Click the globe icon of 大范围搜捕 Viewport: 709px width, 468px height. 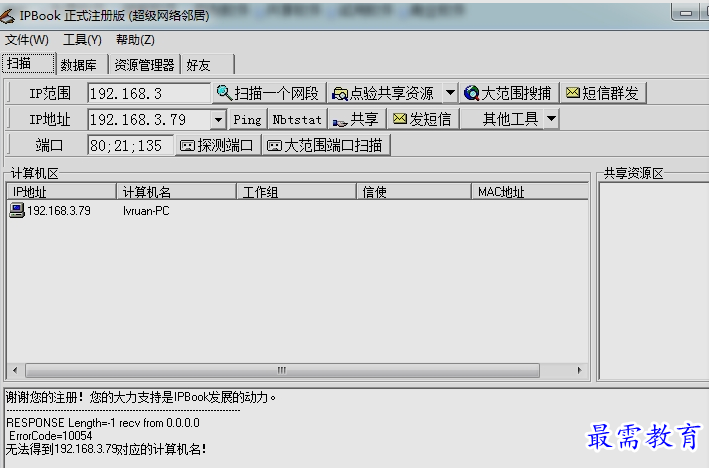[472, 93]
